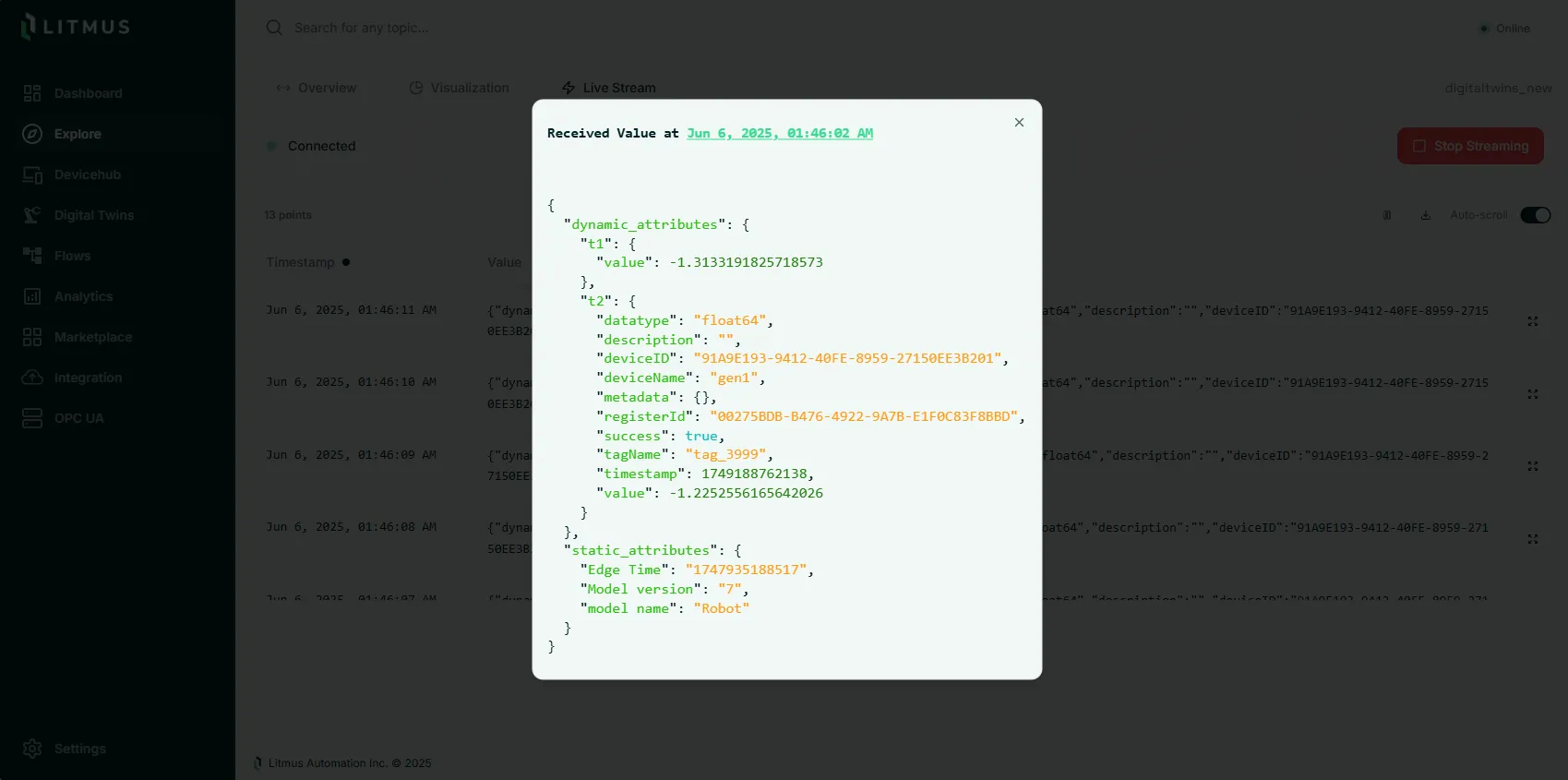Click the Connected status label
The width and height of the screenshot is (1568, 780).
[x=321, y=146]
